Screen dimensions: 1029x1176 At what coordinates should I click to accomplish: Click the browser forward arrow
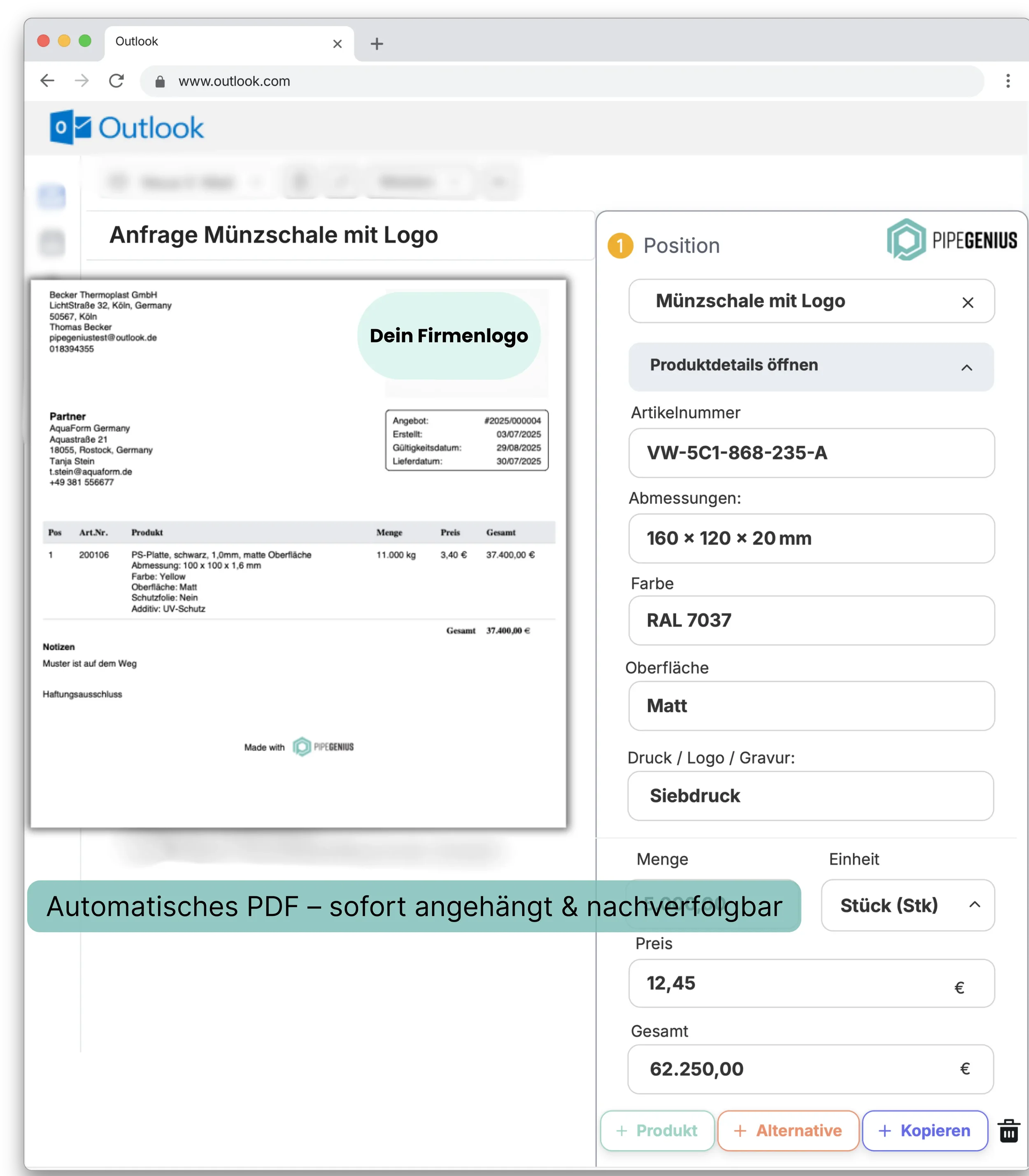pyautogui.click(x=82, y=81)
